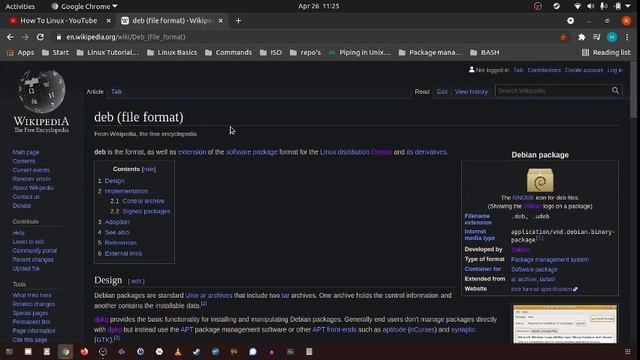Open the Main page sidebar link
This screenshot has width=640, height=360.
(26, 152)
